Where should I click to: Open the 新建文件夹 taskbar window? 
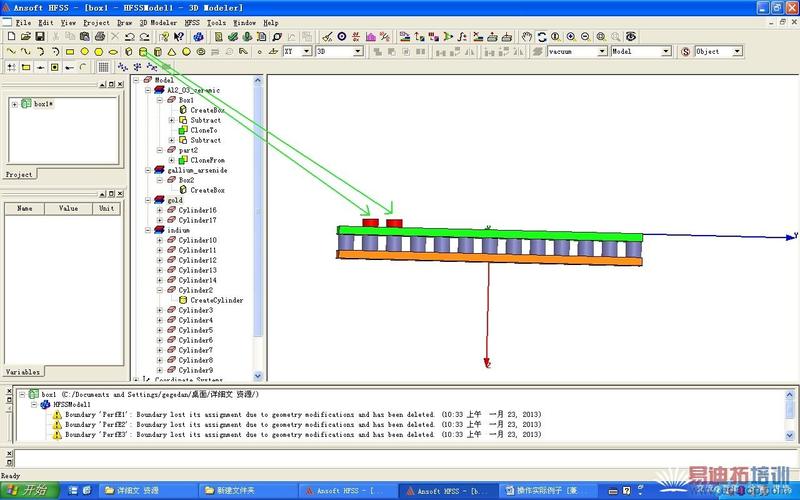[246, 491]
